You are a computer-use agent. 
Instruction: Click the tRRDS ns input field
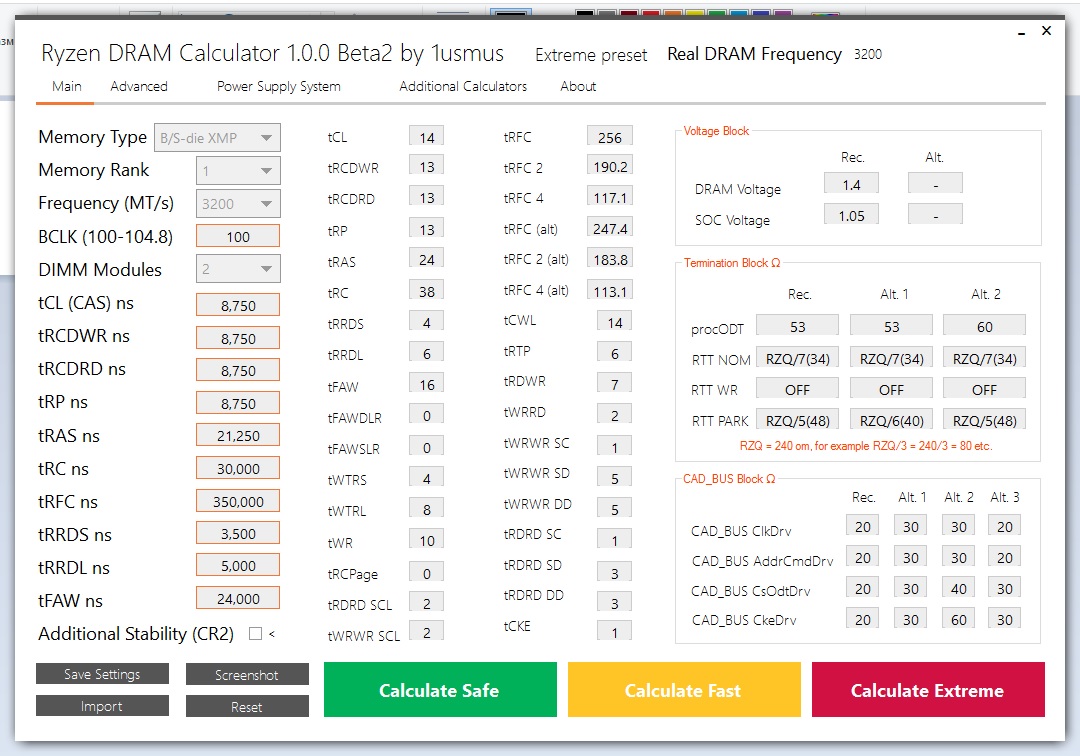pyautogui.click(x=238, y=534)
